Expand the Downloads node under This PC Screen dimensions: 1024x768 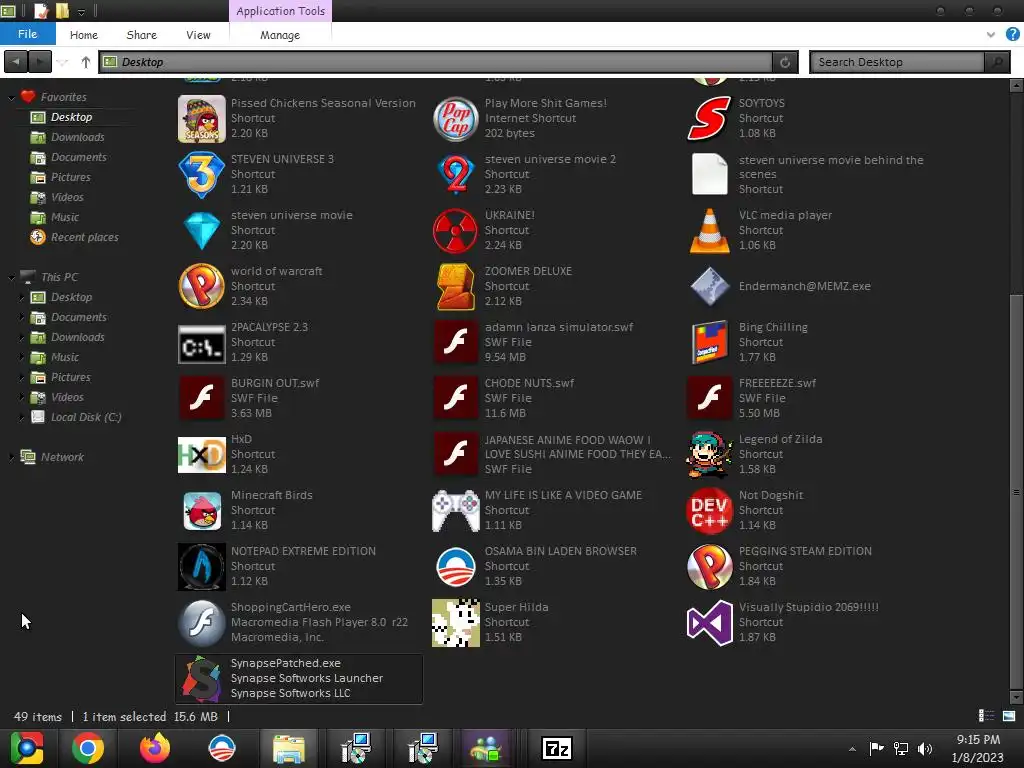tap(22, 337)
